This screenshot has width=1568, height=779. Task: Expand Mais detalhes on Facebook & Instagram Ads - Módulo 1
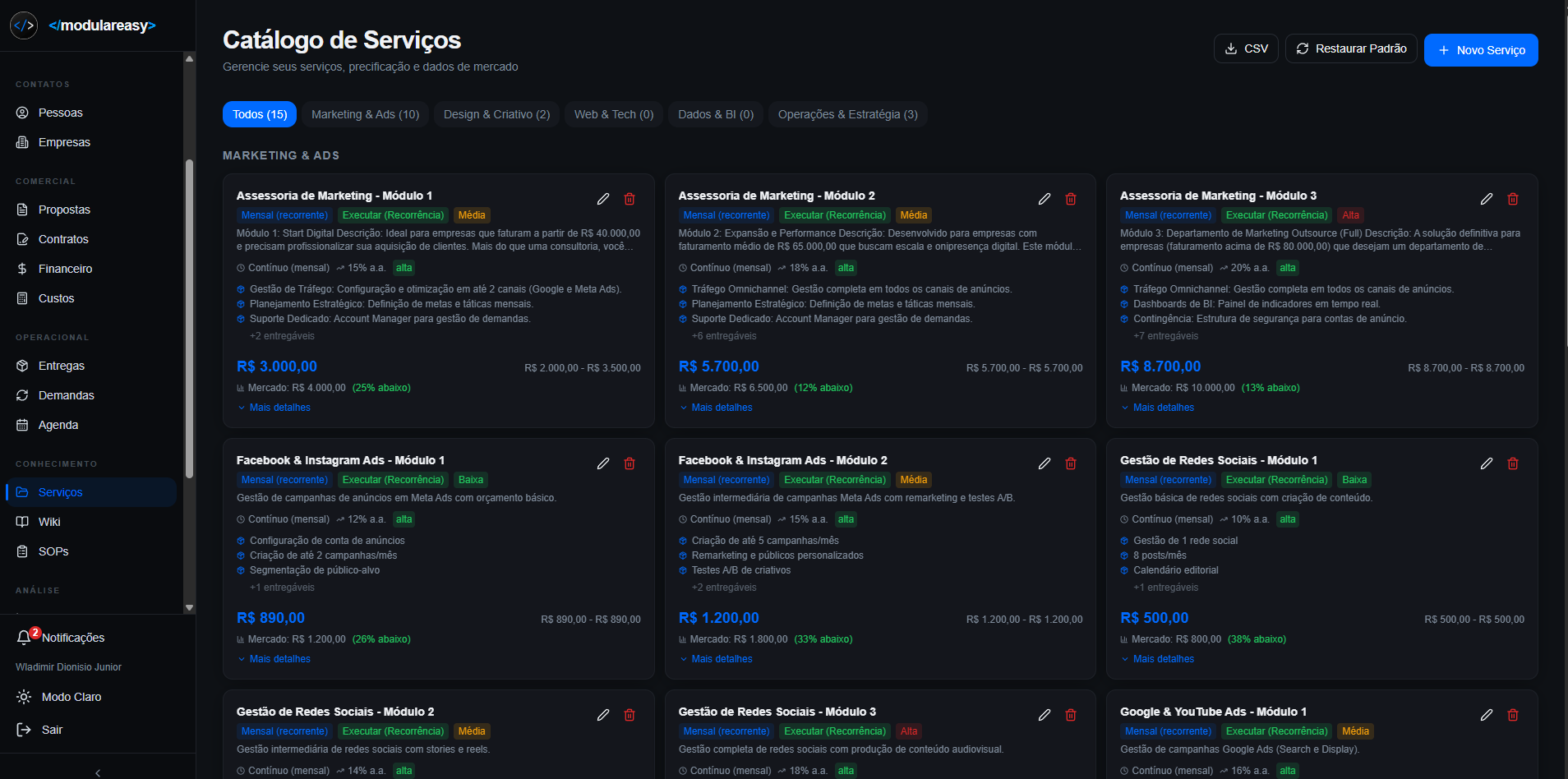[x=274, y=658]
